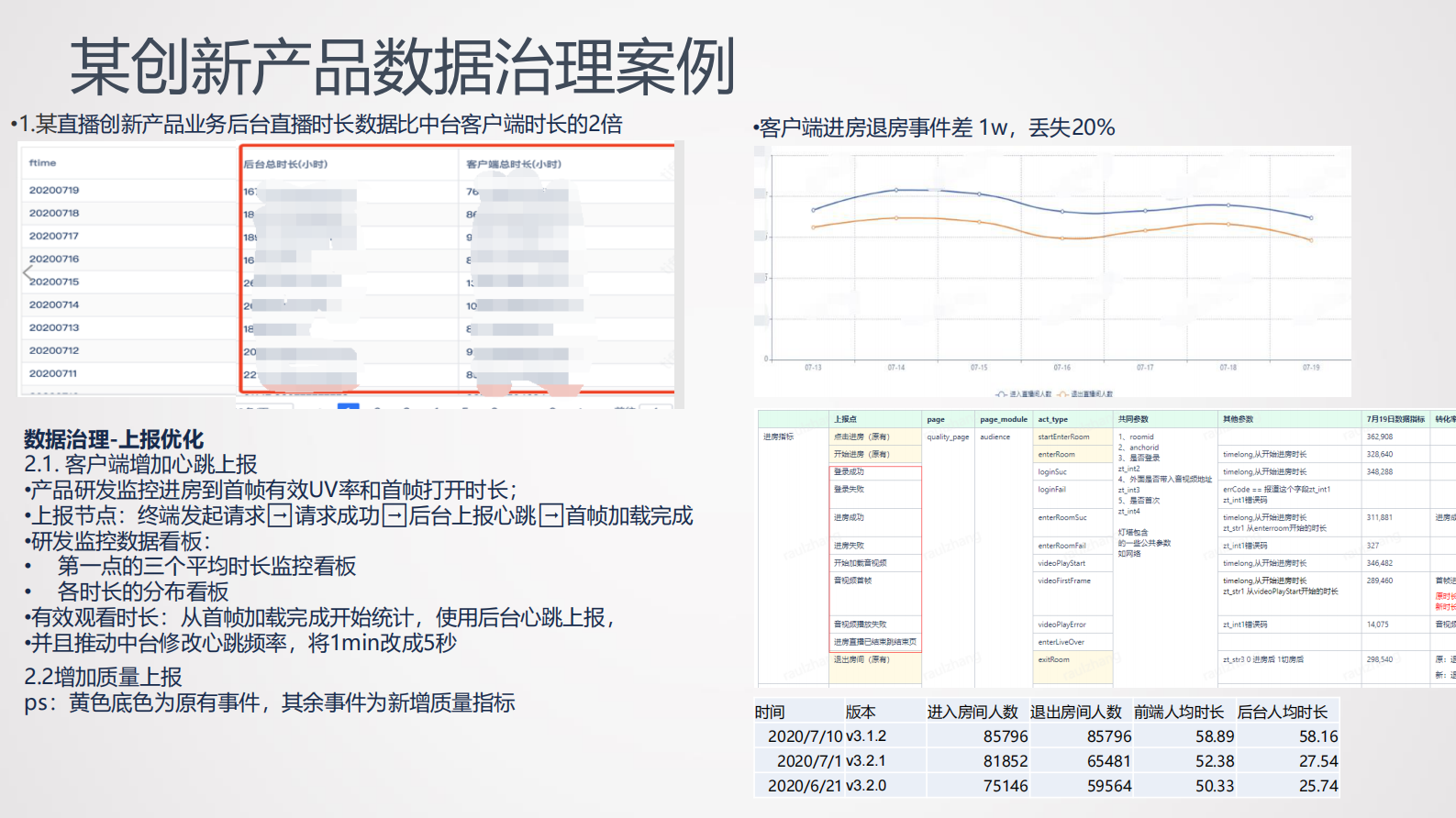The width and height of the screenshot is (1456, 818).
Task: Click the page_module column header
Action: (x=1004, y=419)
